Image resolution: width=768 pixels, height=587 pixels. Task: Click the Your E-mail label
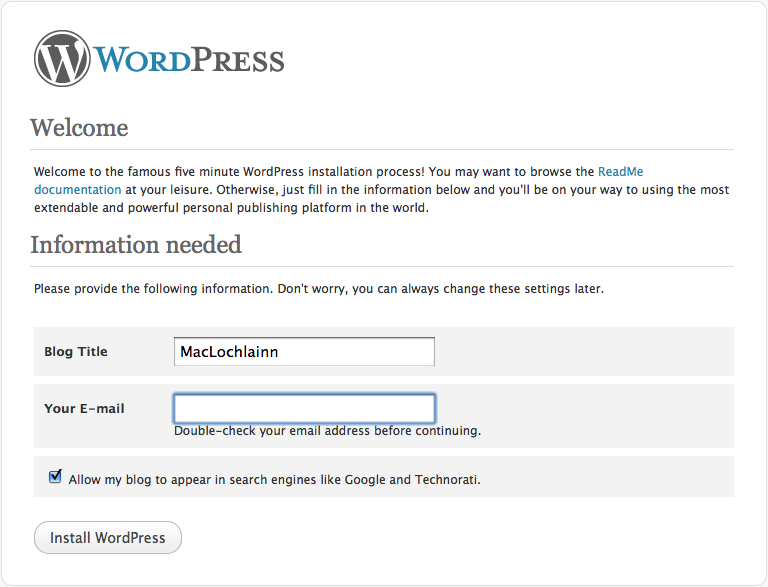[84, 409]
